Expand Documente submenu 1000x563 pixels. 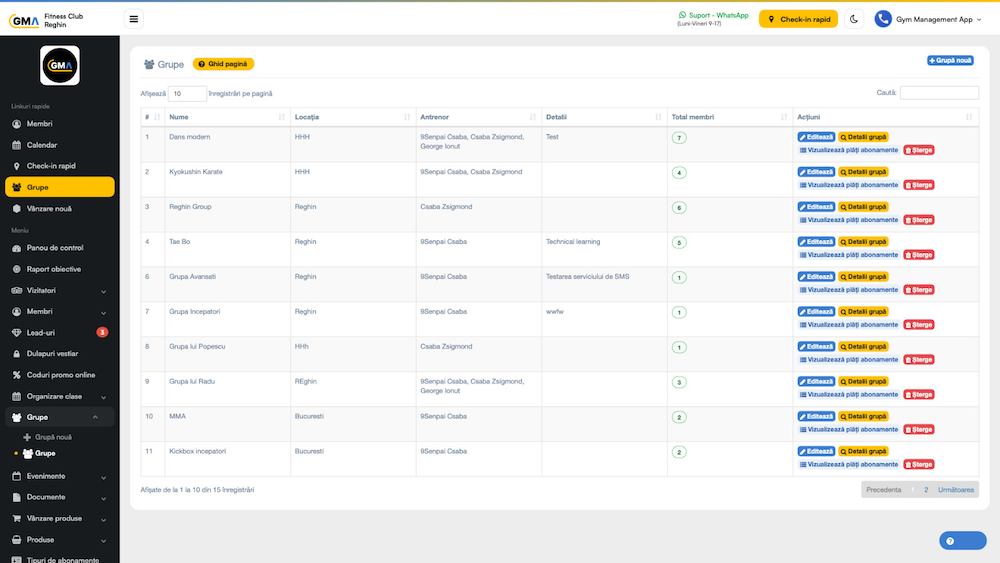point(60,497)
